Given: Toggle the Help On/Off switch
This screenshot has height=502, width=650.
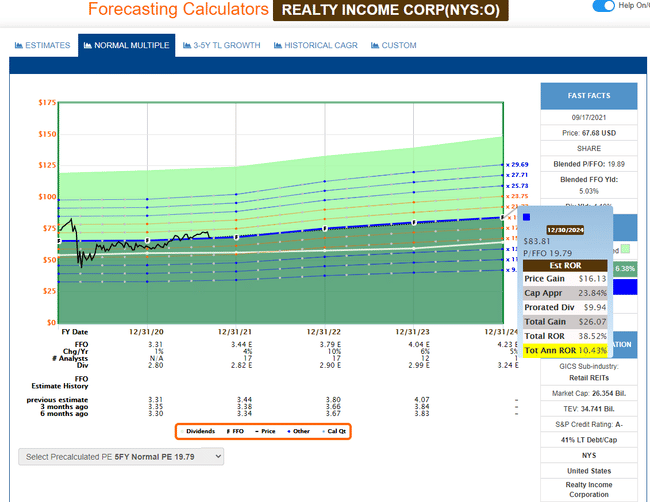Looking at the screenshot, I should tap(603, 6).
